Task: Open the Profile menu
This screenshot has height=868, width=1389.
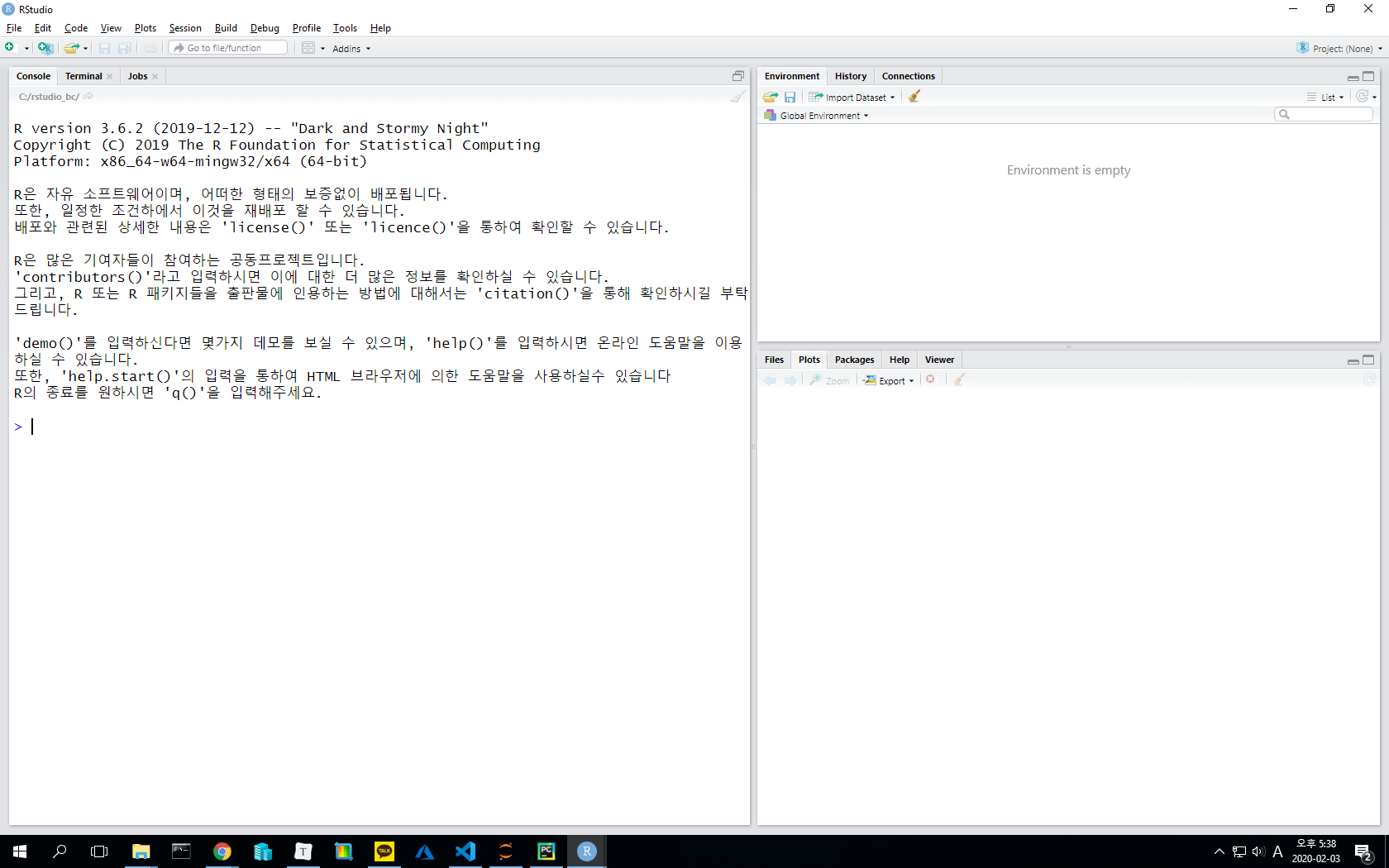Action: tap(307, 28)
